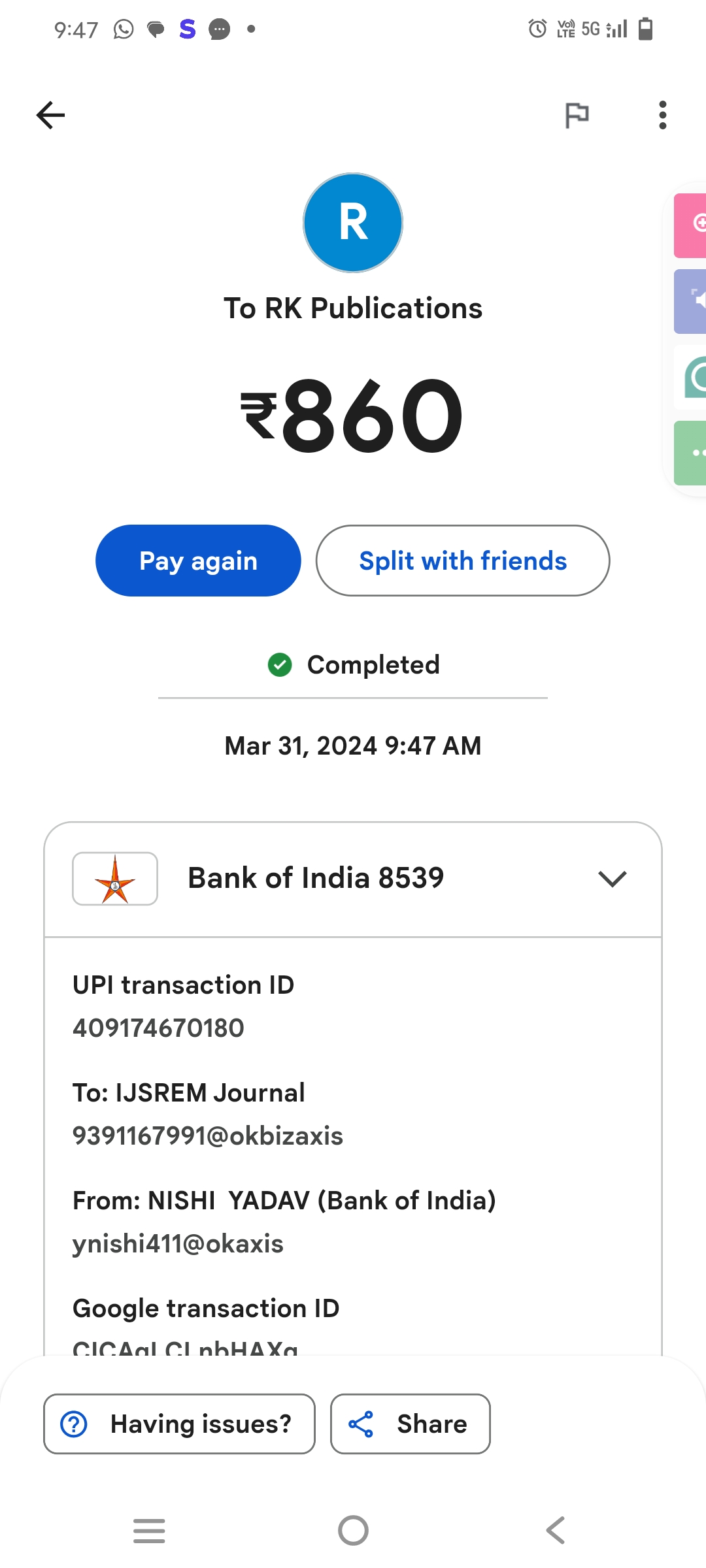Tap Split with friends
706x1568 pixels.
tap(463, 561)
